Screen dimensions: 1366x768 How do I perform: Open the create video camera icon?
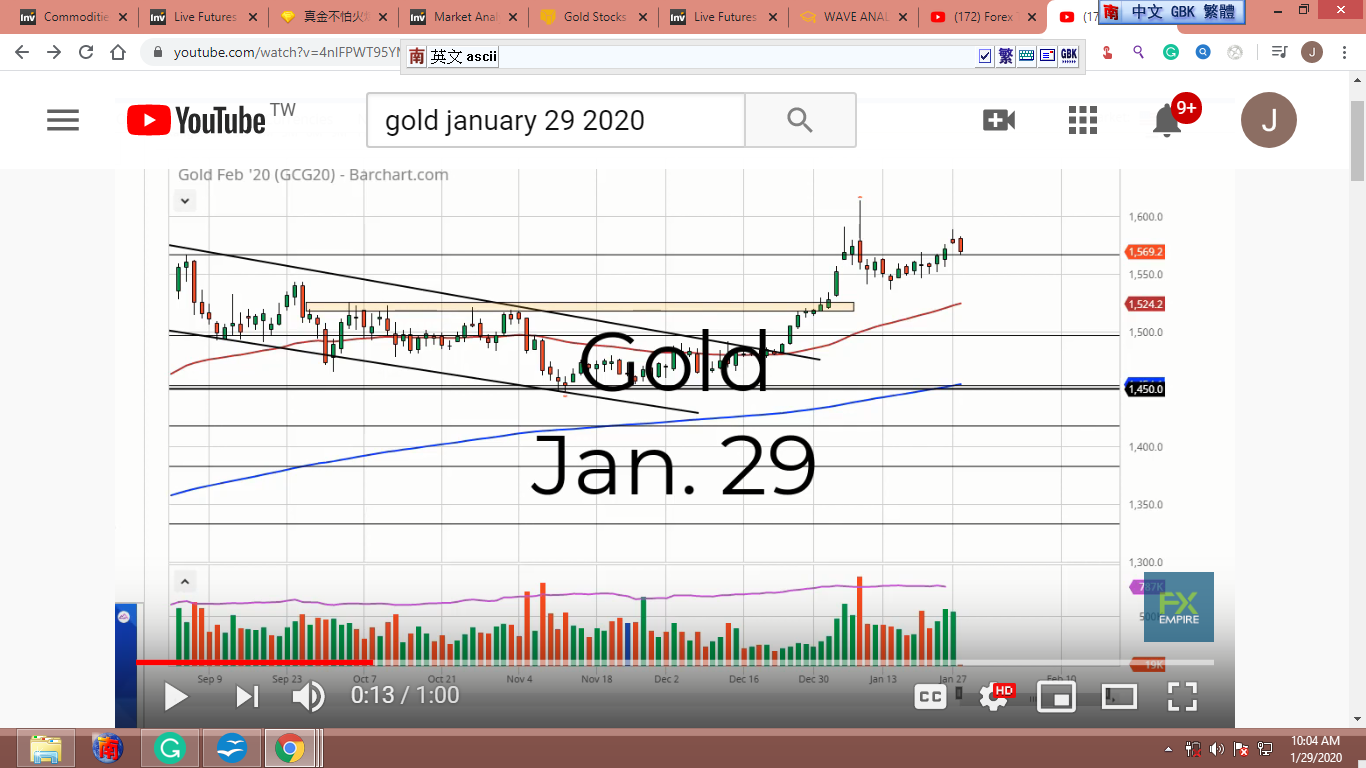tap(999, 121)
